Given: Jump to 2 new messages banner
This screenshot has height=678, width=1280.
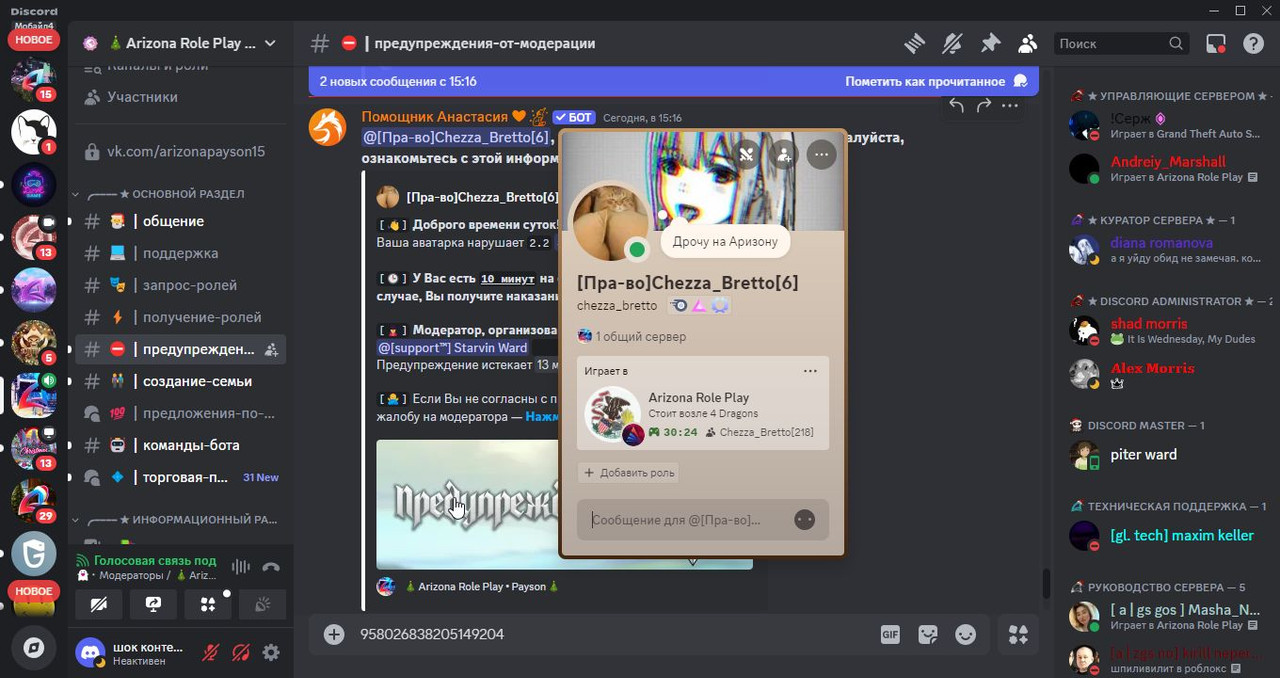Looking at the screenshot, I should click(398, 81).
